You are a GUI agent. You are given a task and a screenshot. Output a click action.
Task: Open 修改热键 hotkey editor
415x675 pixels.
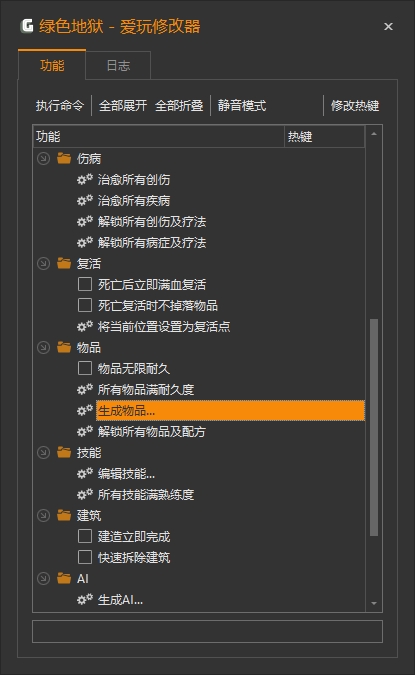355,105
